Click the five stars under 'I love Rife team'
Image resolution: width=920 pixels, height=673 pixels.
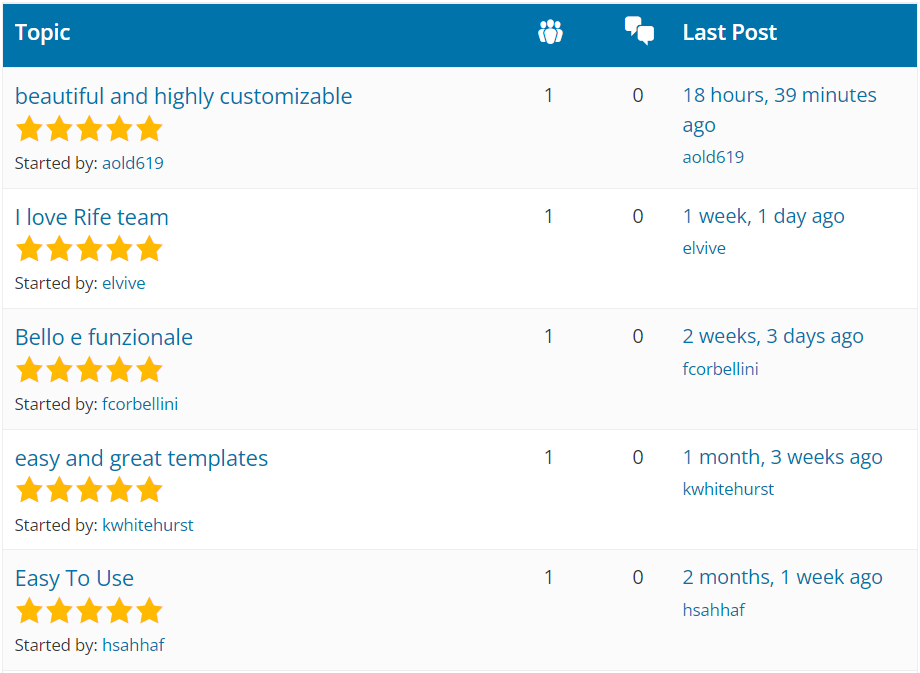(89, 249)
